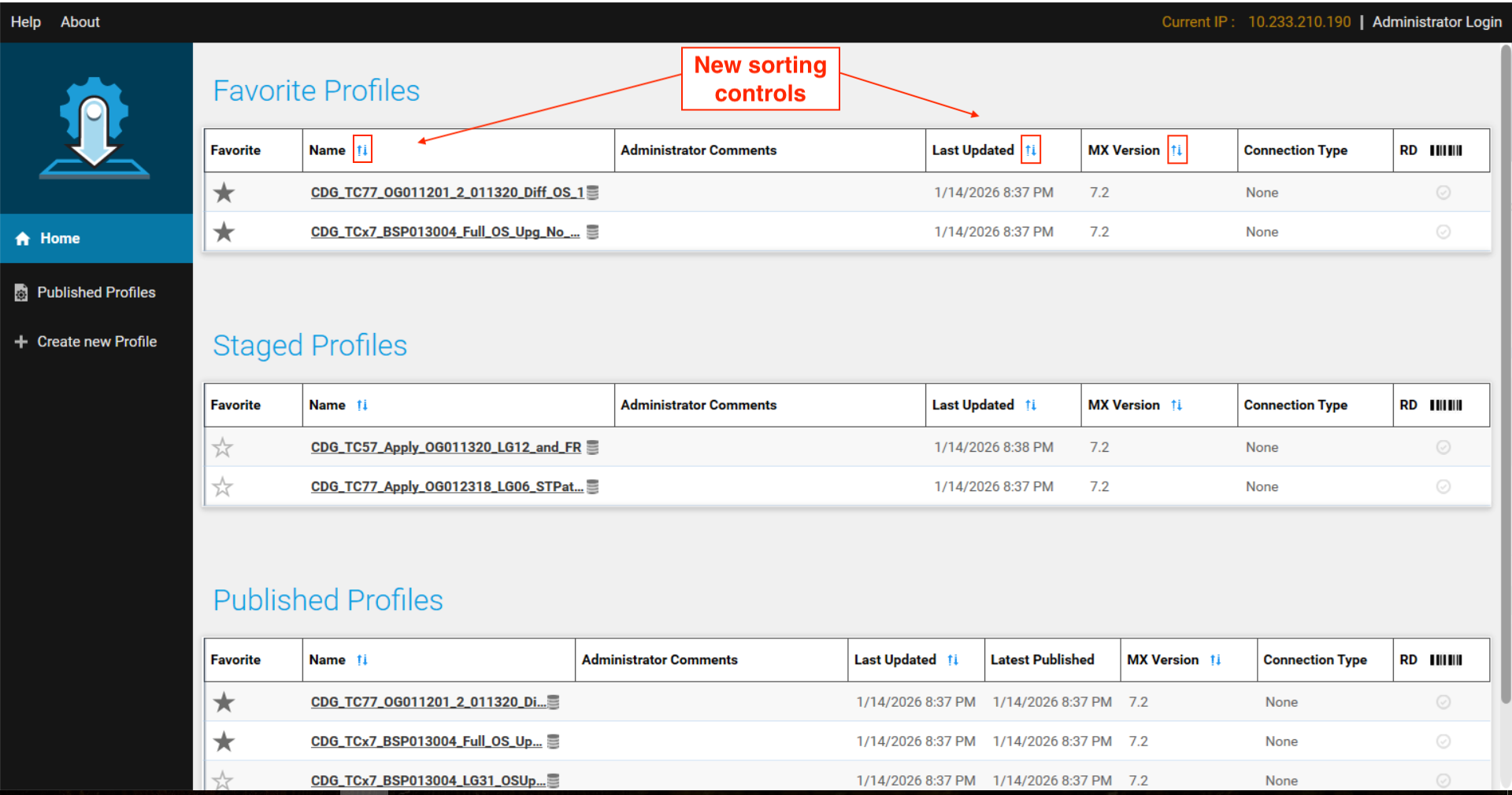The image size is (1512, 795).
Task: Open Published Profiles from the sidebar
Action: click(x=96, y=293)
